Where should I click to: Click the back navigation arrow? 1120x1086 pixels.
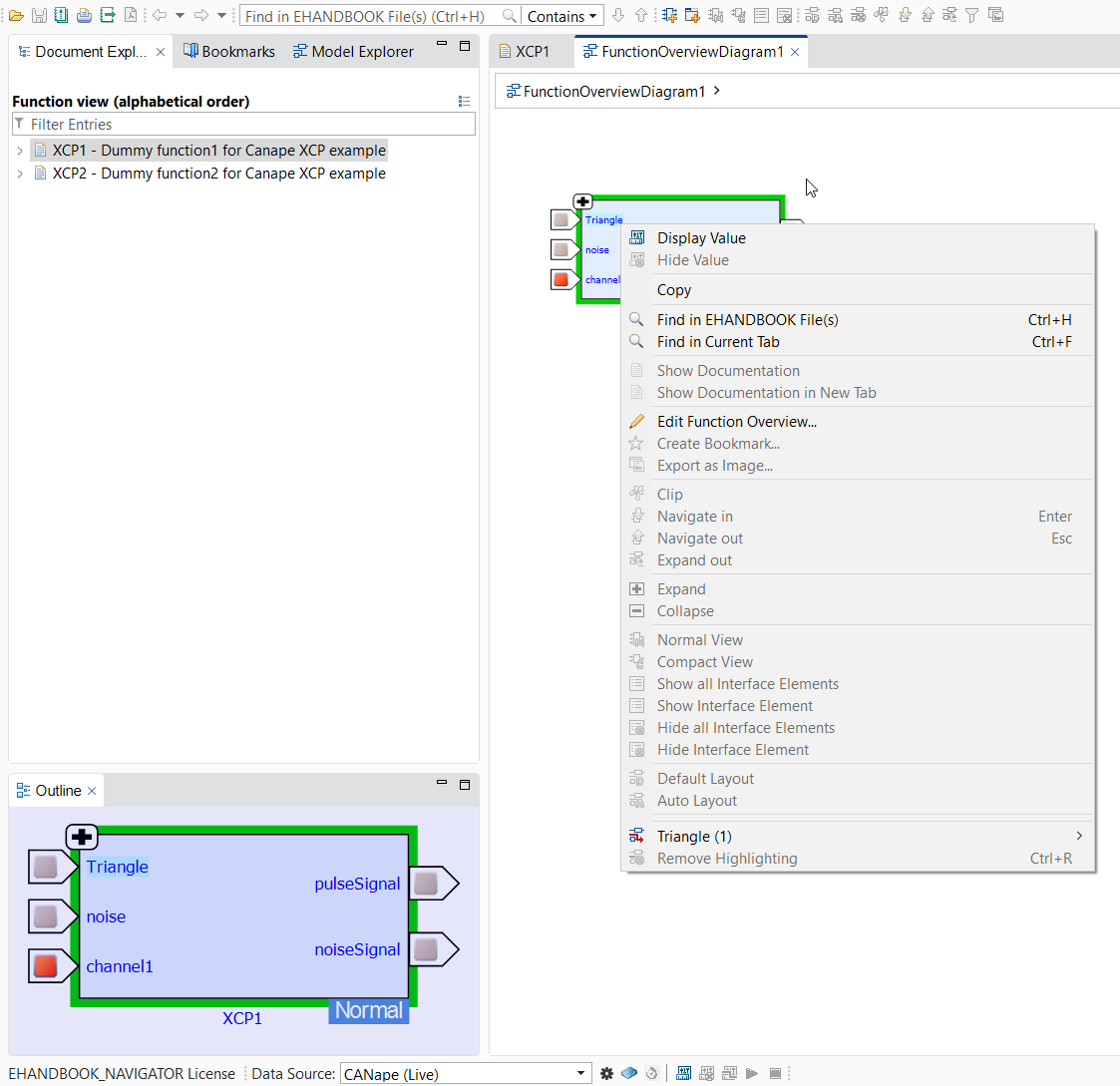[159, 15]
